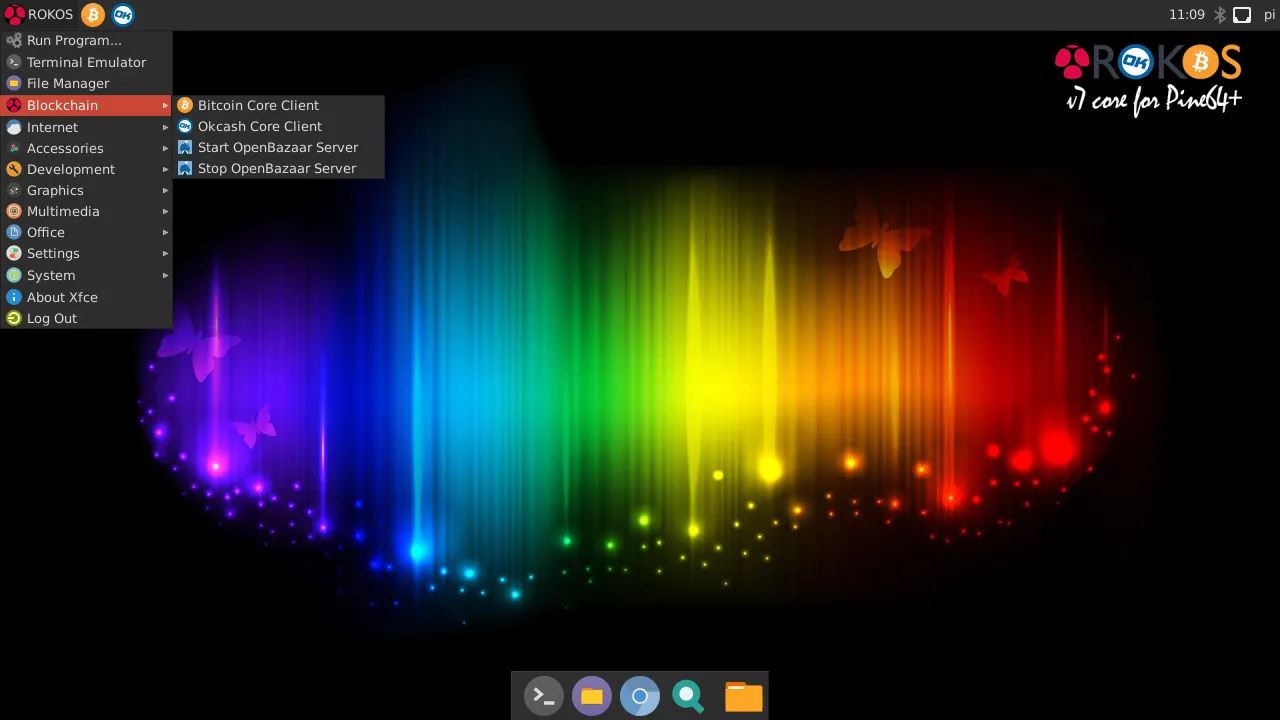This screenshot has width=1280, height=720.
Task: Click the Run Program gears icon
Action: (14, 41)
